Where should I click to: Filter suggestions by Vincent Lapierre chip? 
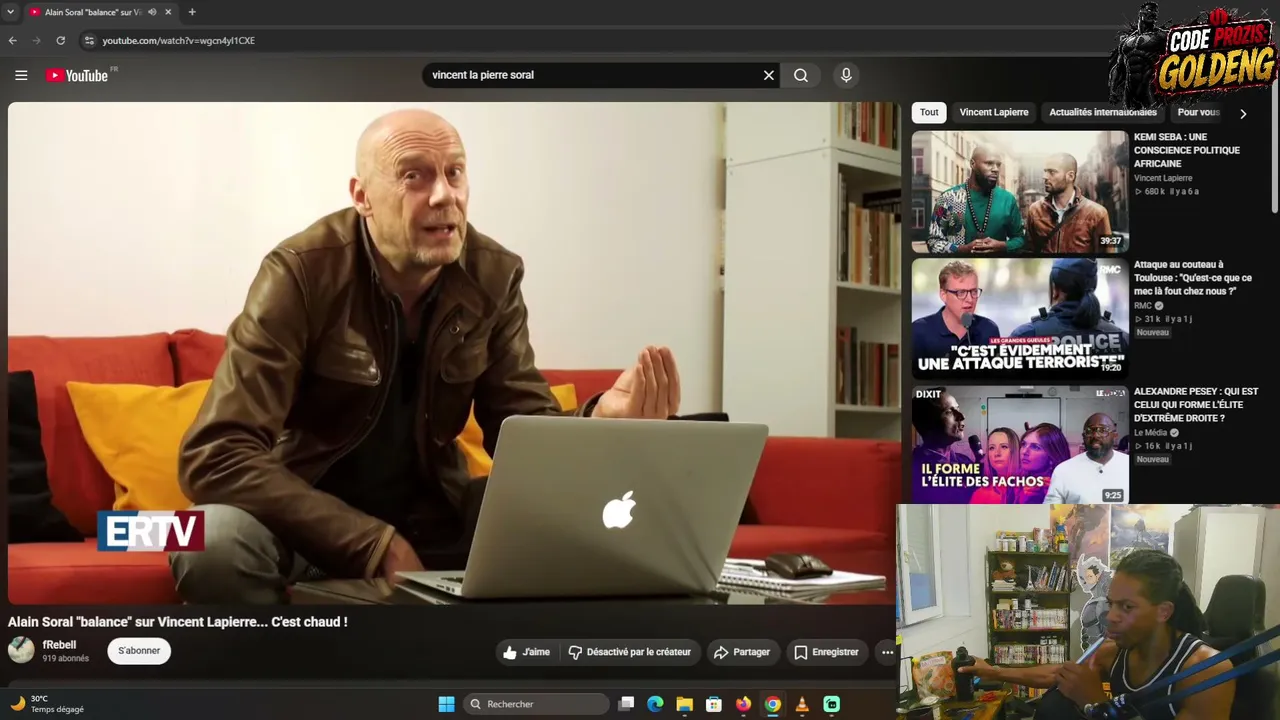click(994, 112)
